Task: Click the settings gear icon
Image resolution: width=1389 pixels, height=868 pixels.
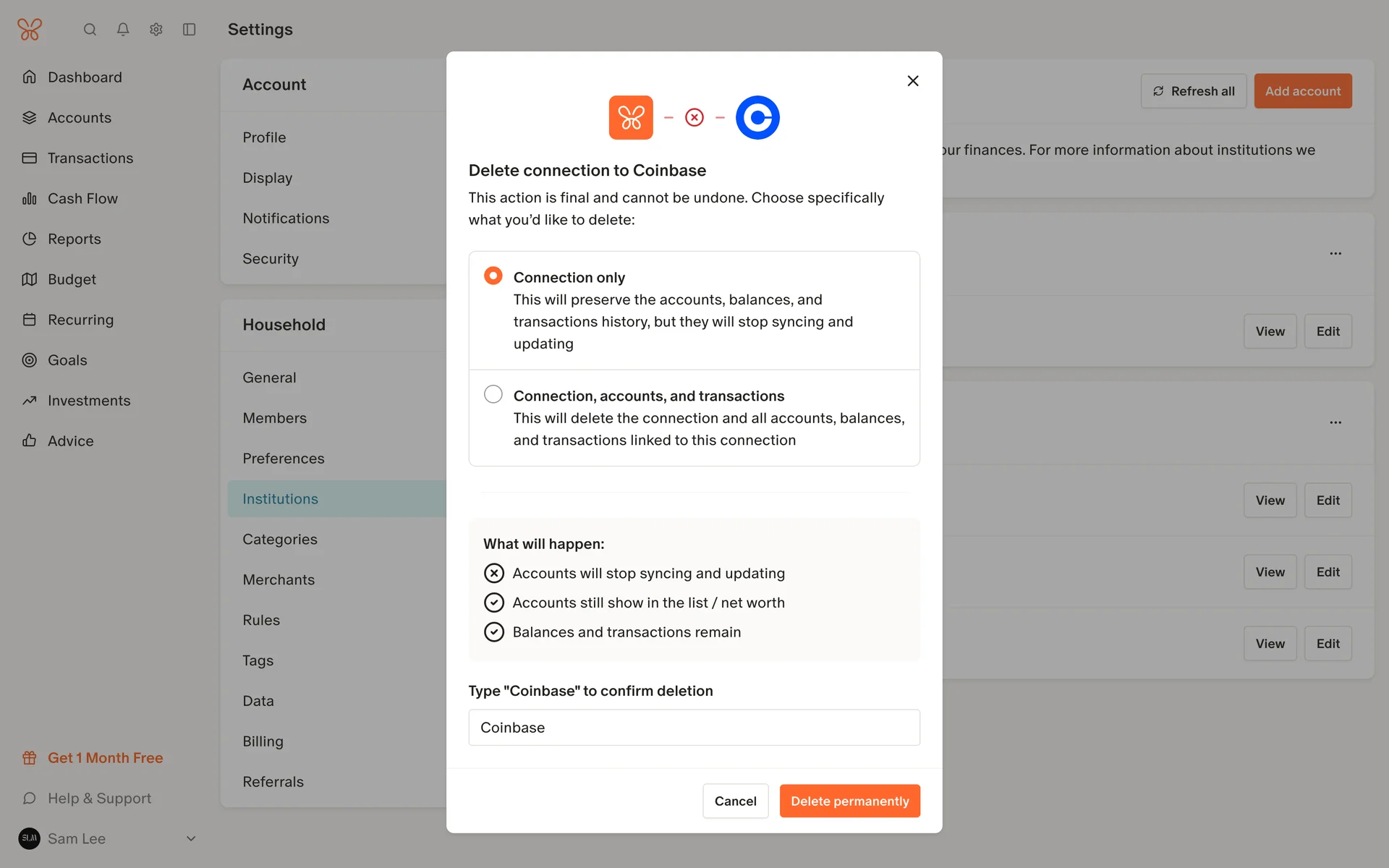Action: [x=156, y=30]
